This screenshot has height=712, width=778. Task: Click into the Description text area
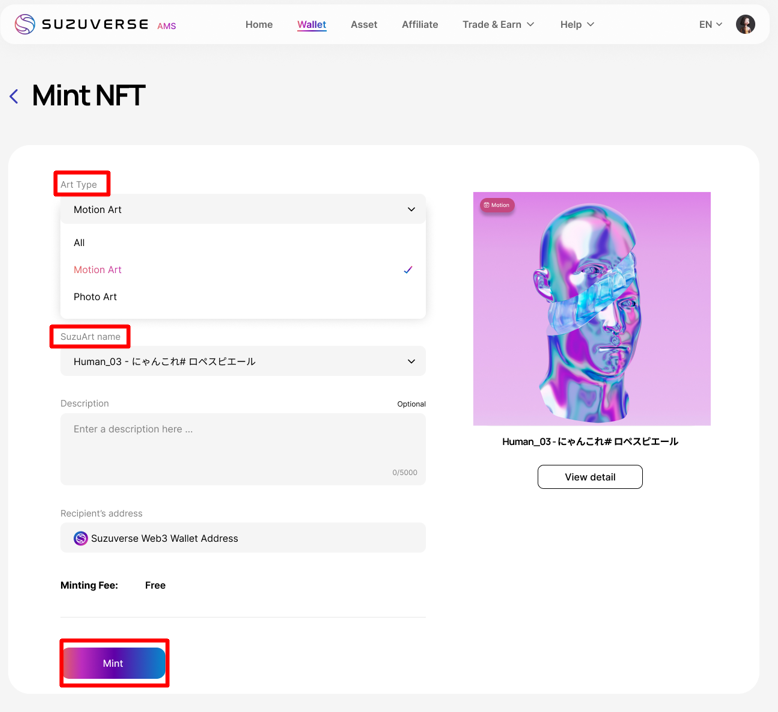pos(242,448)
